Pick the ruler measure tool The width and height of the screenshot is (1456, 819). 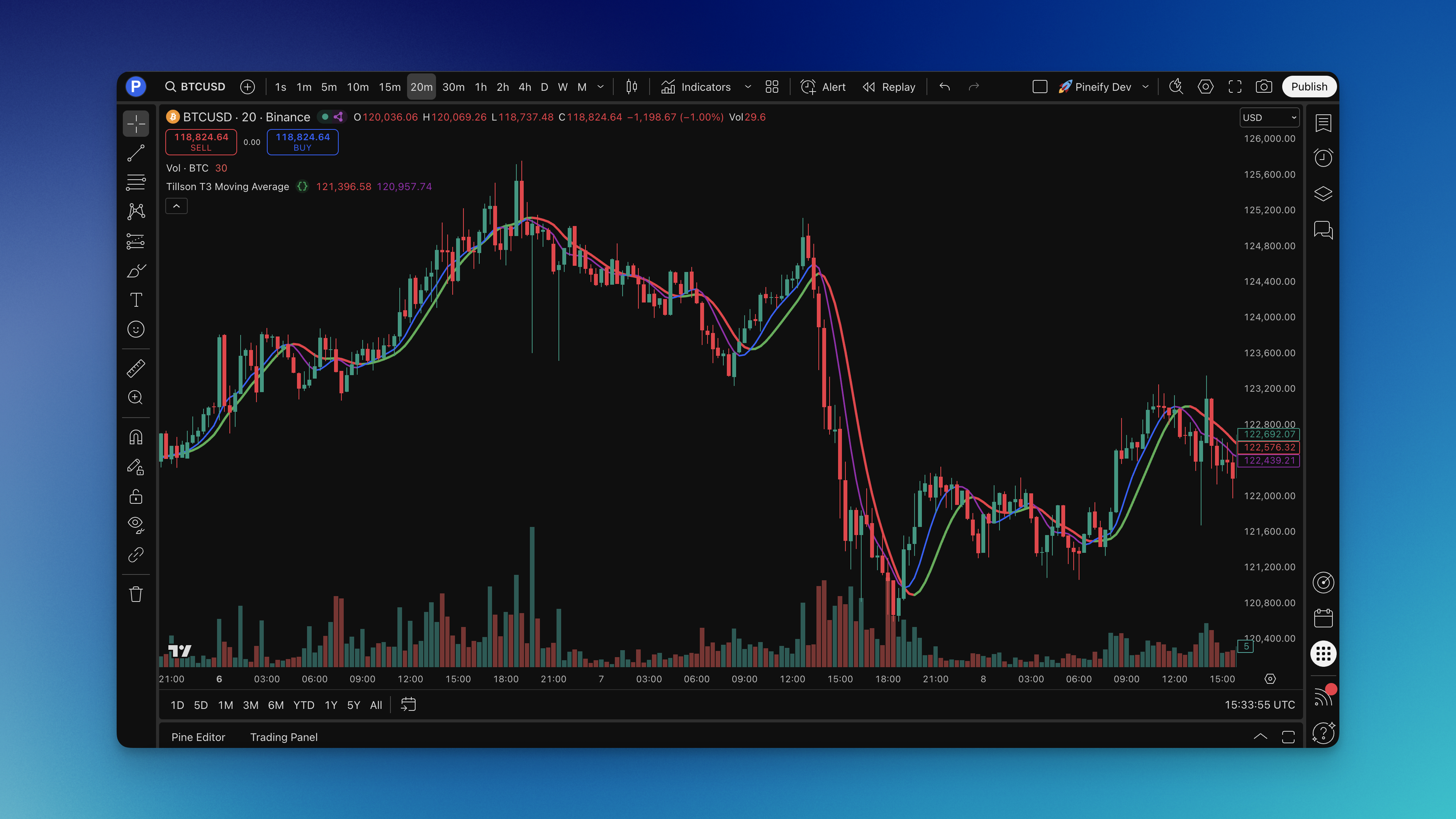(x=136, y=369)
